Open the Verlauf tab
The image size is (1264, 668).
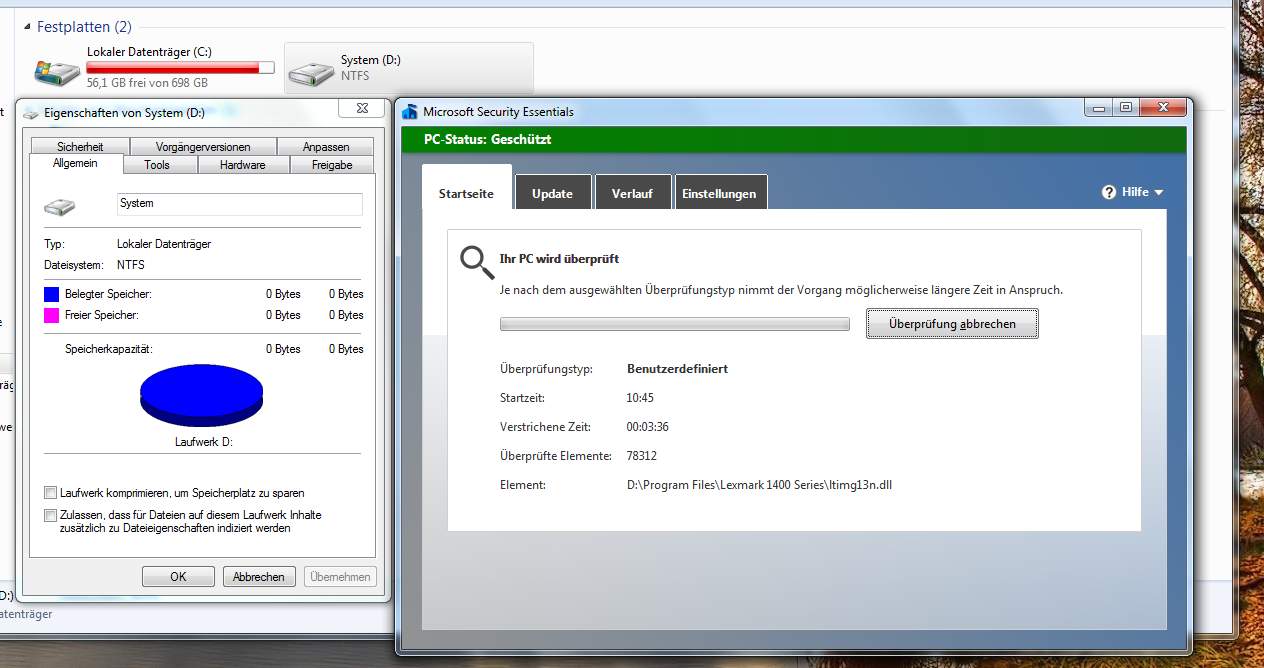click(632, 193)
